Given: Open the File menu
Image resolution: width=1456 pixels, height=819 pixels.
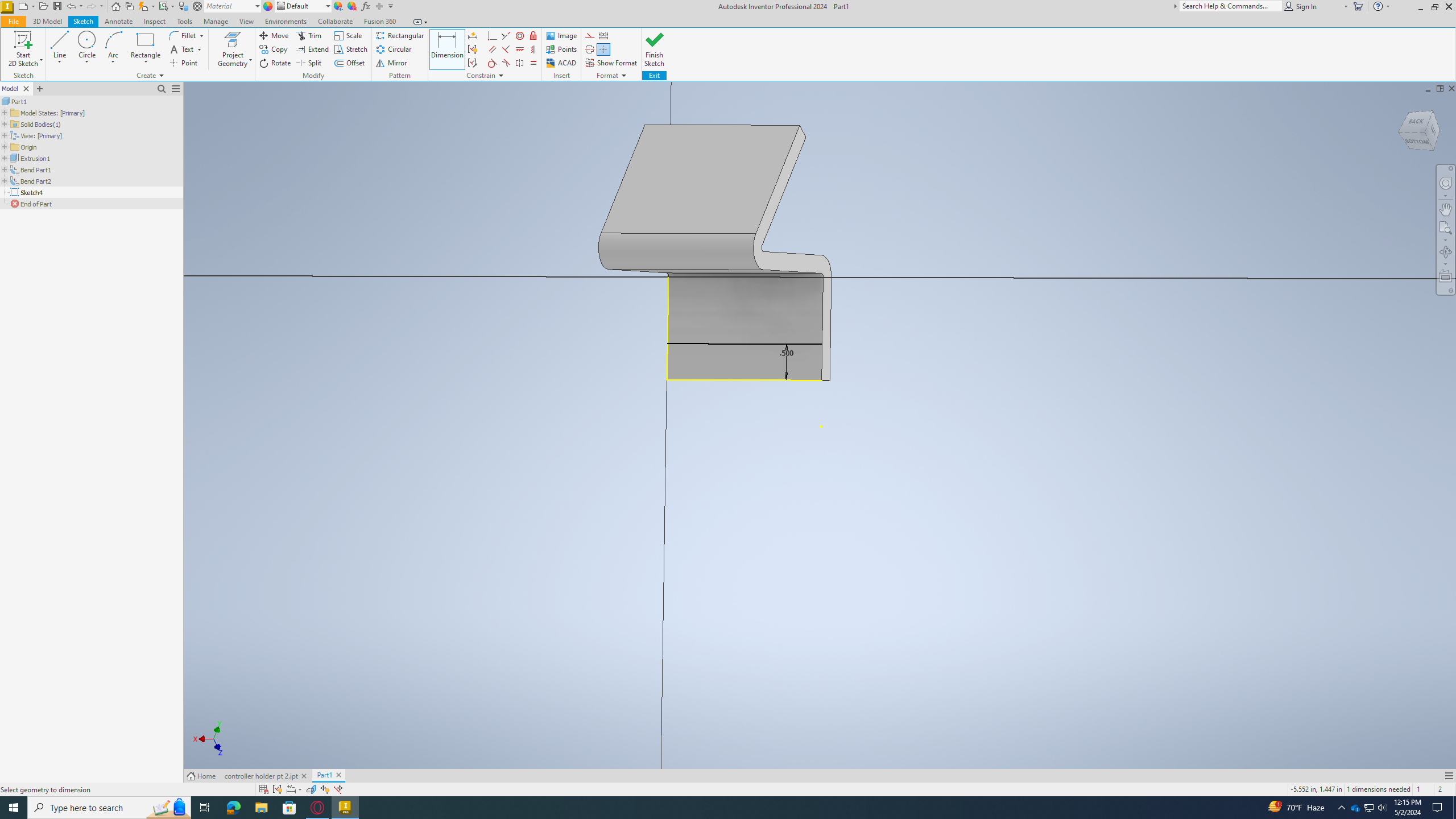Looking at the screenshot, I should pos(13,21).
